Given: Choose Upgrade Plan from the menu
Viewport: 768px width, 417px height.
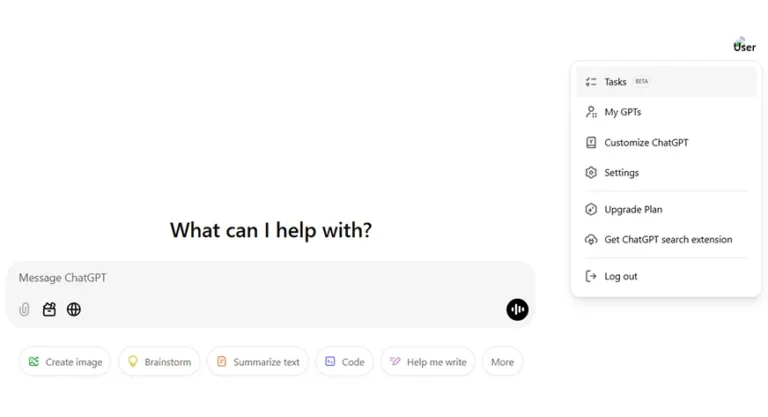Looking at the screenshot, I should click(633, 210).
